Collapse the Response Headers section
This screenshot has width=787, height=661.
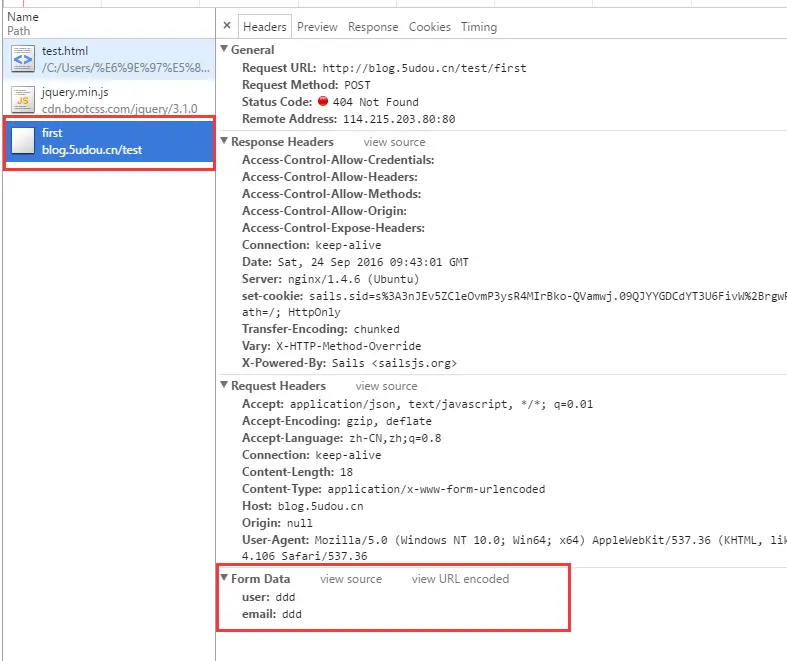tap(224, 141)
